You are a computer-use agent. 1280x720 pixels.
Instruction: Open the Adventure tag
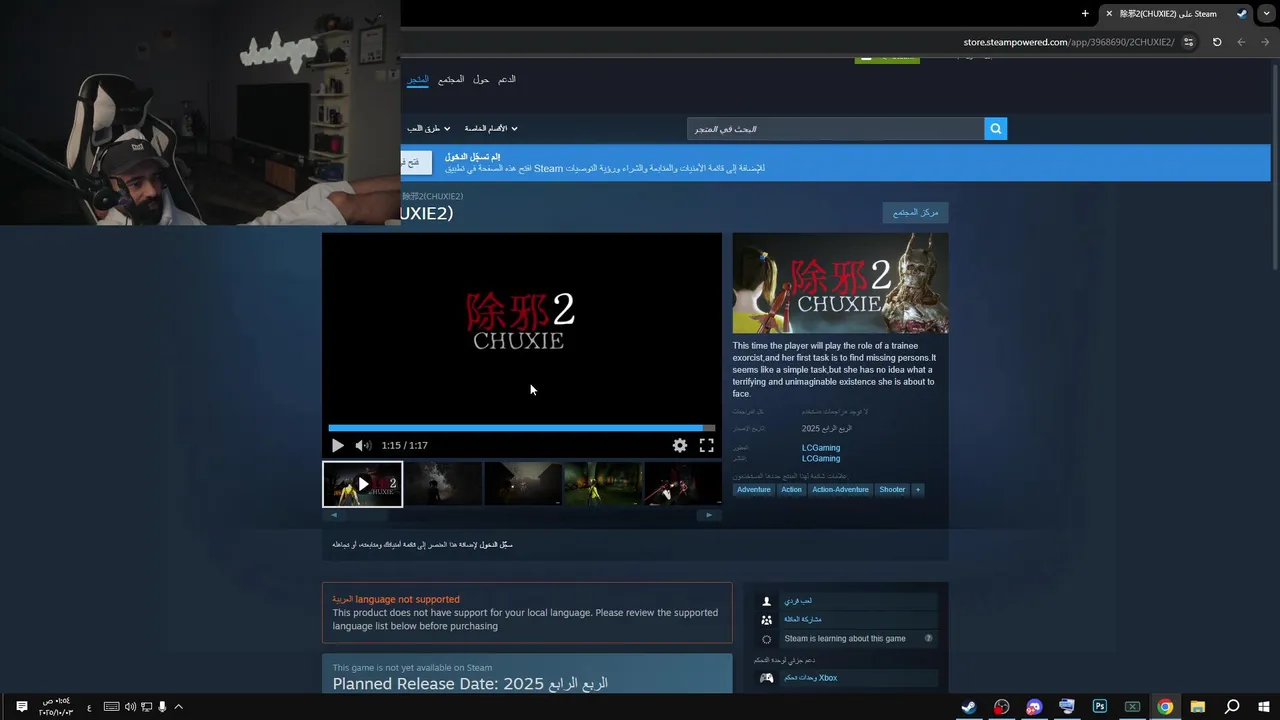coord(754,490)
